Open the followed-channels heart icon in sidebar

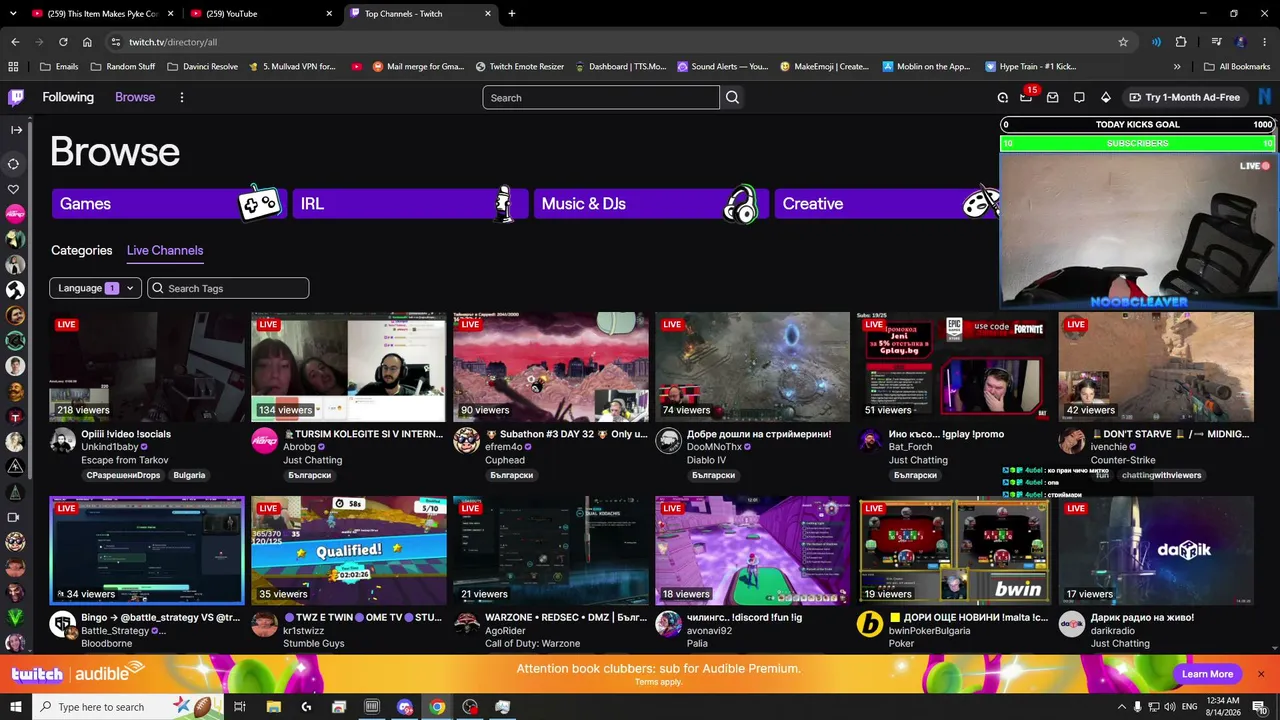point(14,189)
